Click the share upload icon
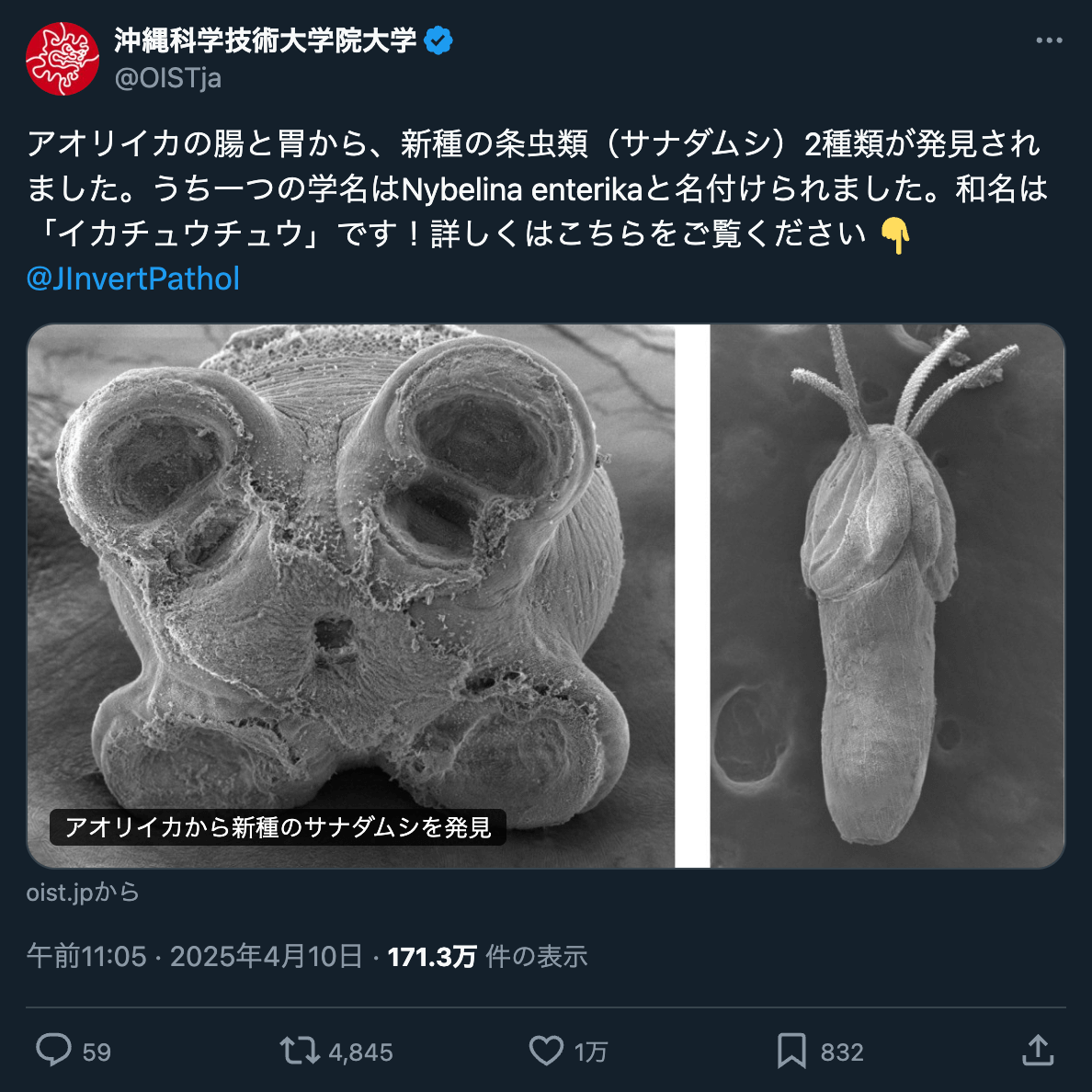1092x1092 pixels. tap(1038, 1051)
